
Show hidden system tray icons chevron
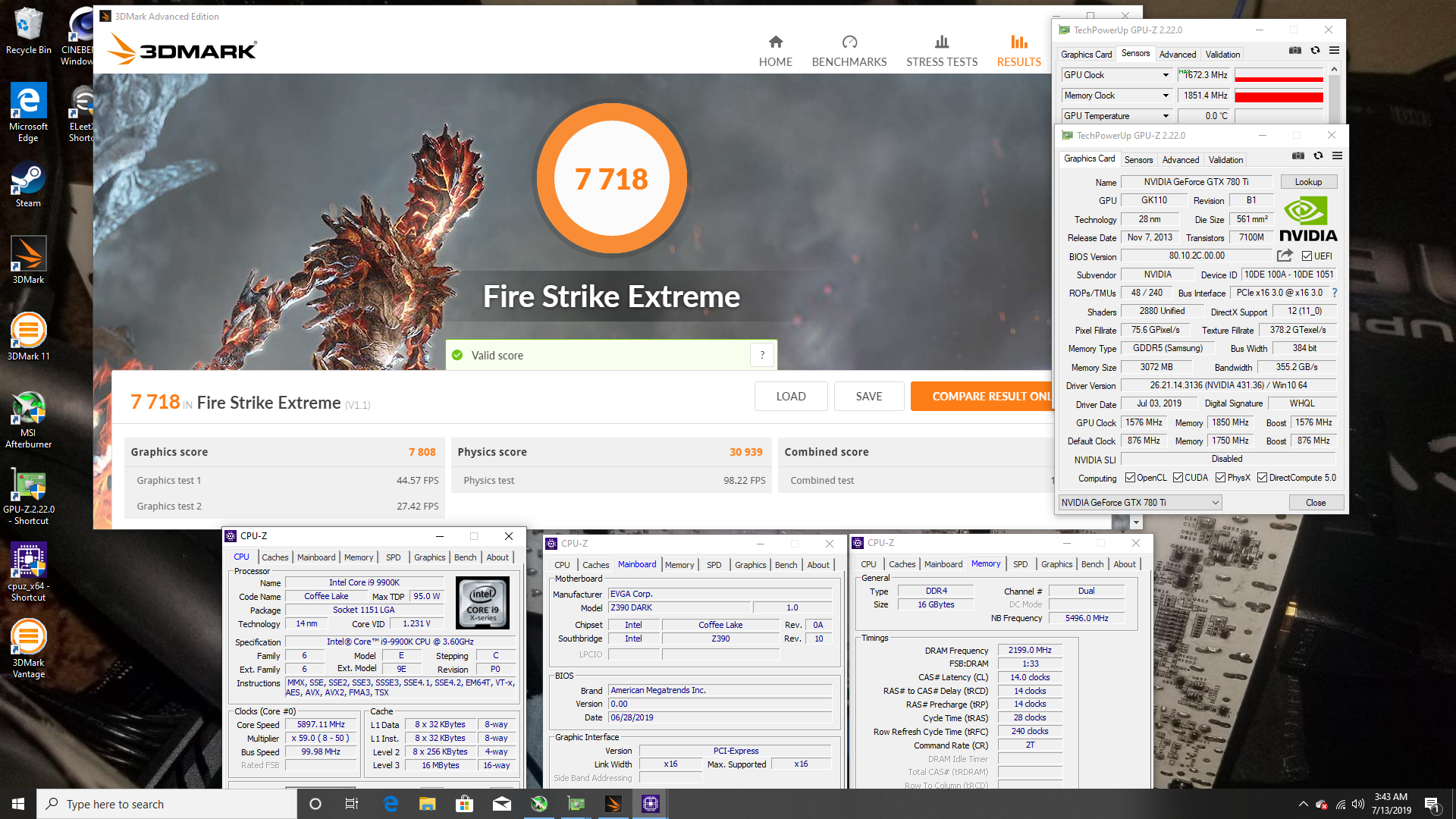coord(1303,804)
